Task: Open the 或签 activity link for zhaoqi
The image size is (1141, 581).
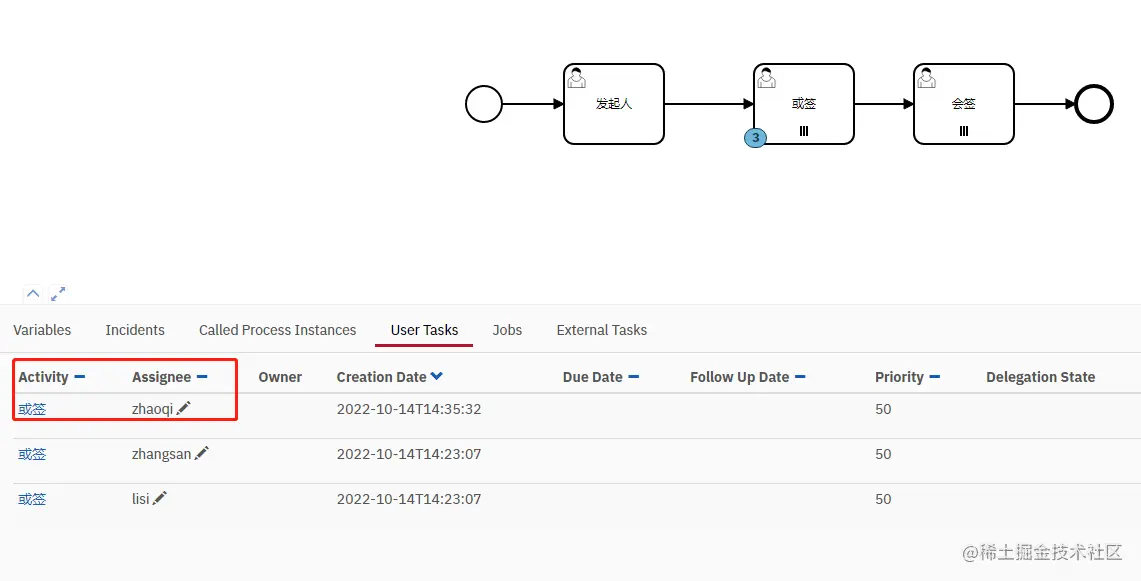Action: [x=32, y=409]
